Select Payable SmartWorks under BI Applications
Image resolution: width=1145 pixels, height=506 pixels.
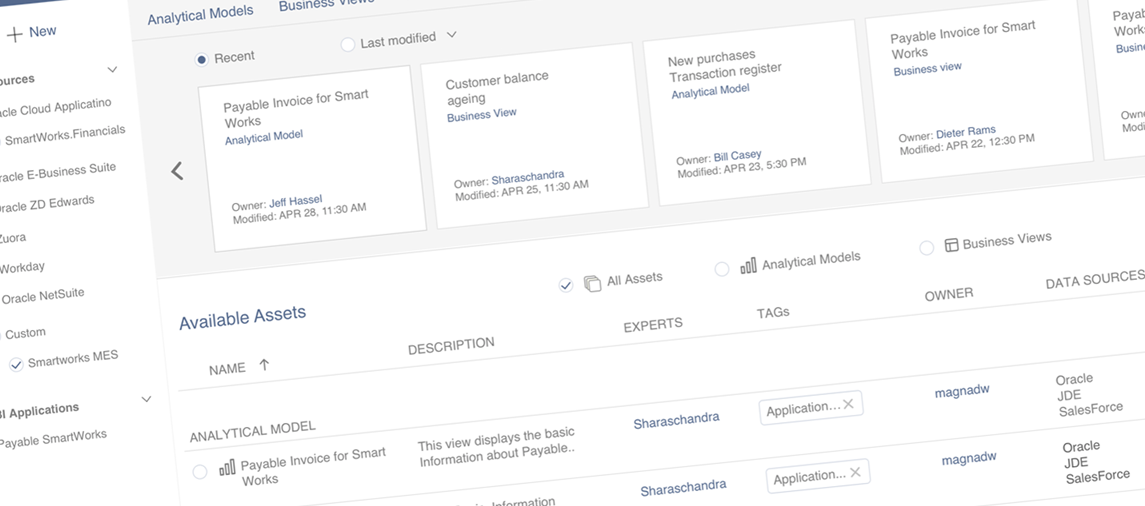(x=53, y=440)
